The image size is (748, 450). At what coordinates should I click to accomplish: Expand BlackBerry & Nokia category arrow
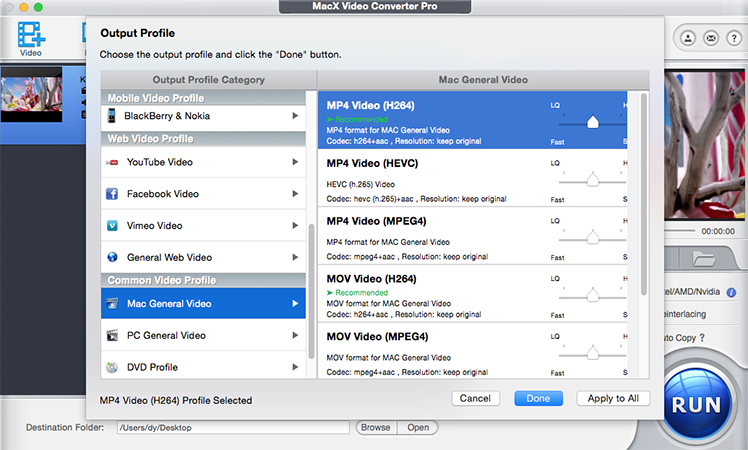295,115
